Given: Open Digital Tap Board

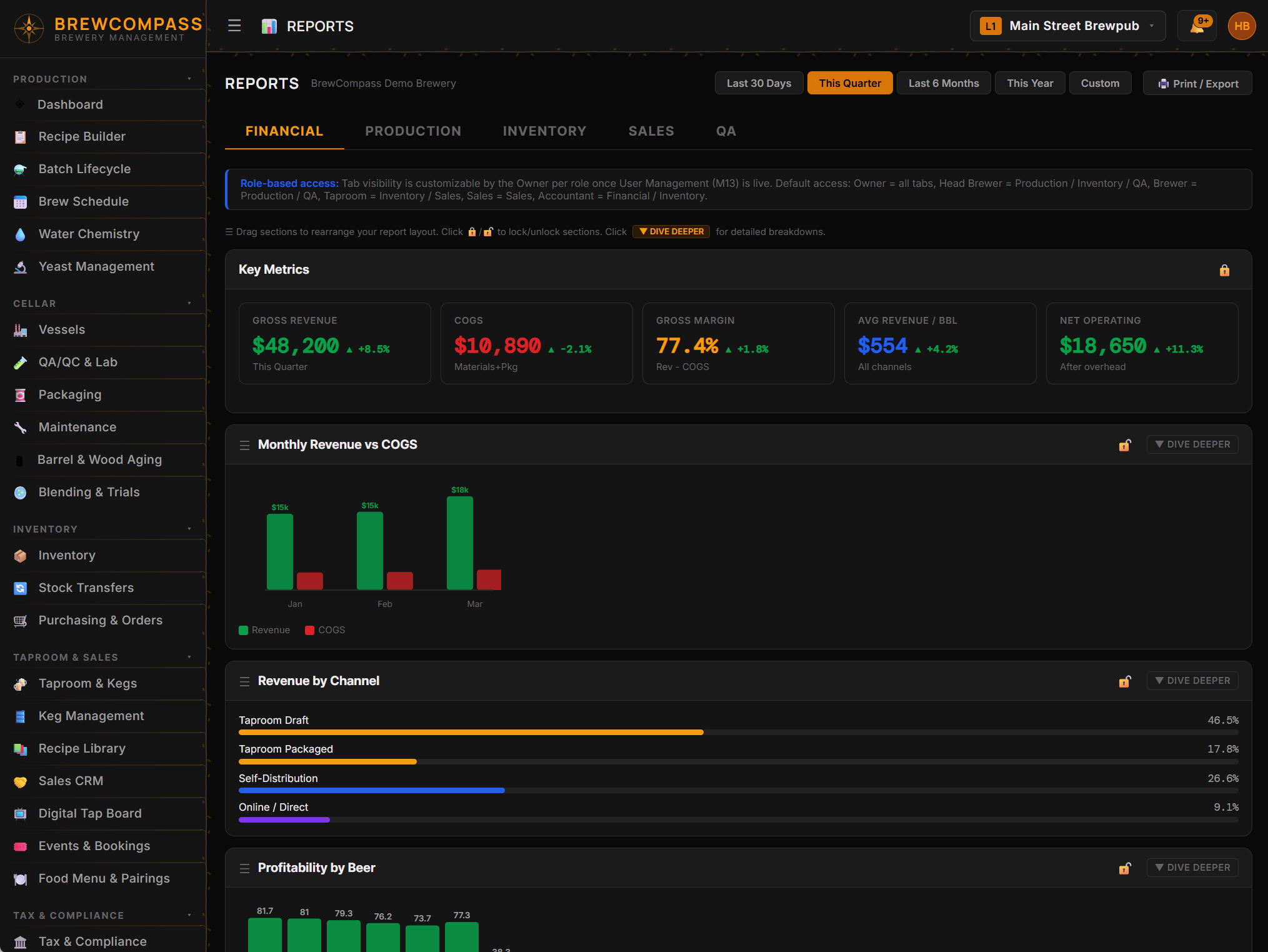Looking at the screenshot, I should coord(103,813).
